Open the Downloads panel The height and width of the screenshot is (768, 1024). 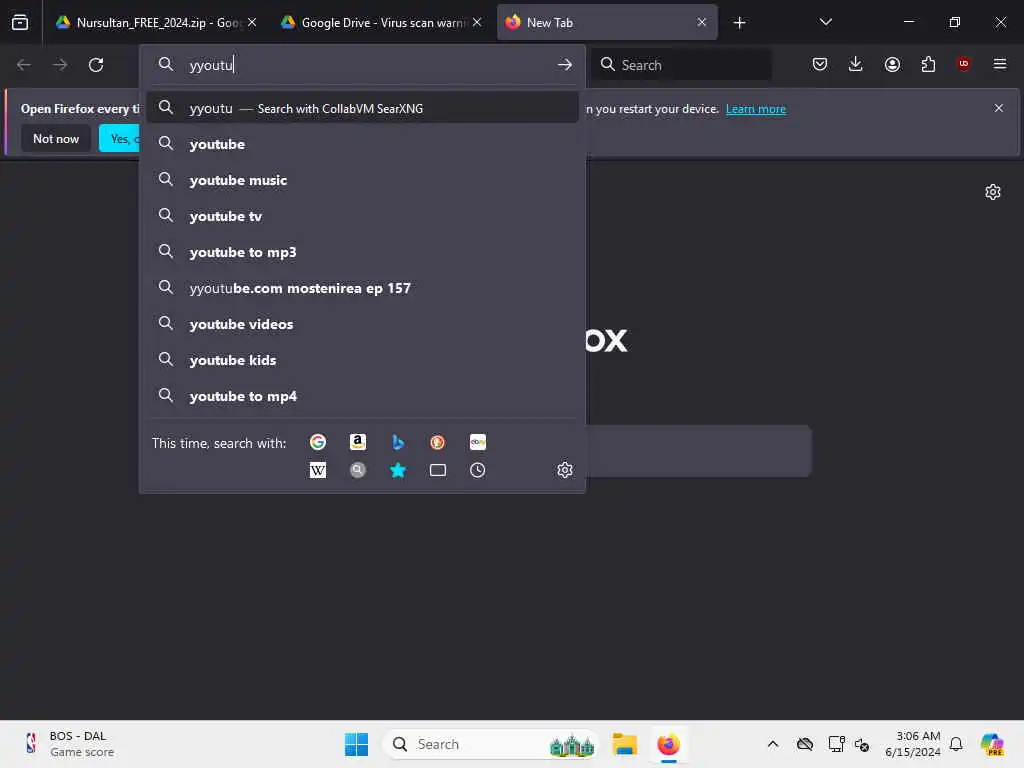[856, 64]
